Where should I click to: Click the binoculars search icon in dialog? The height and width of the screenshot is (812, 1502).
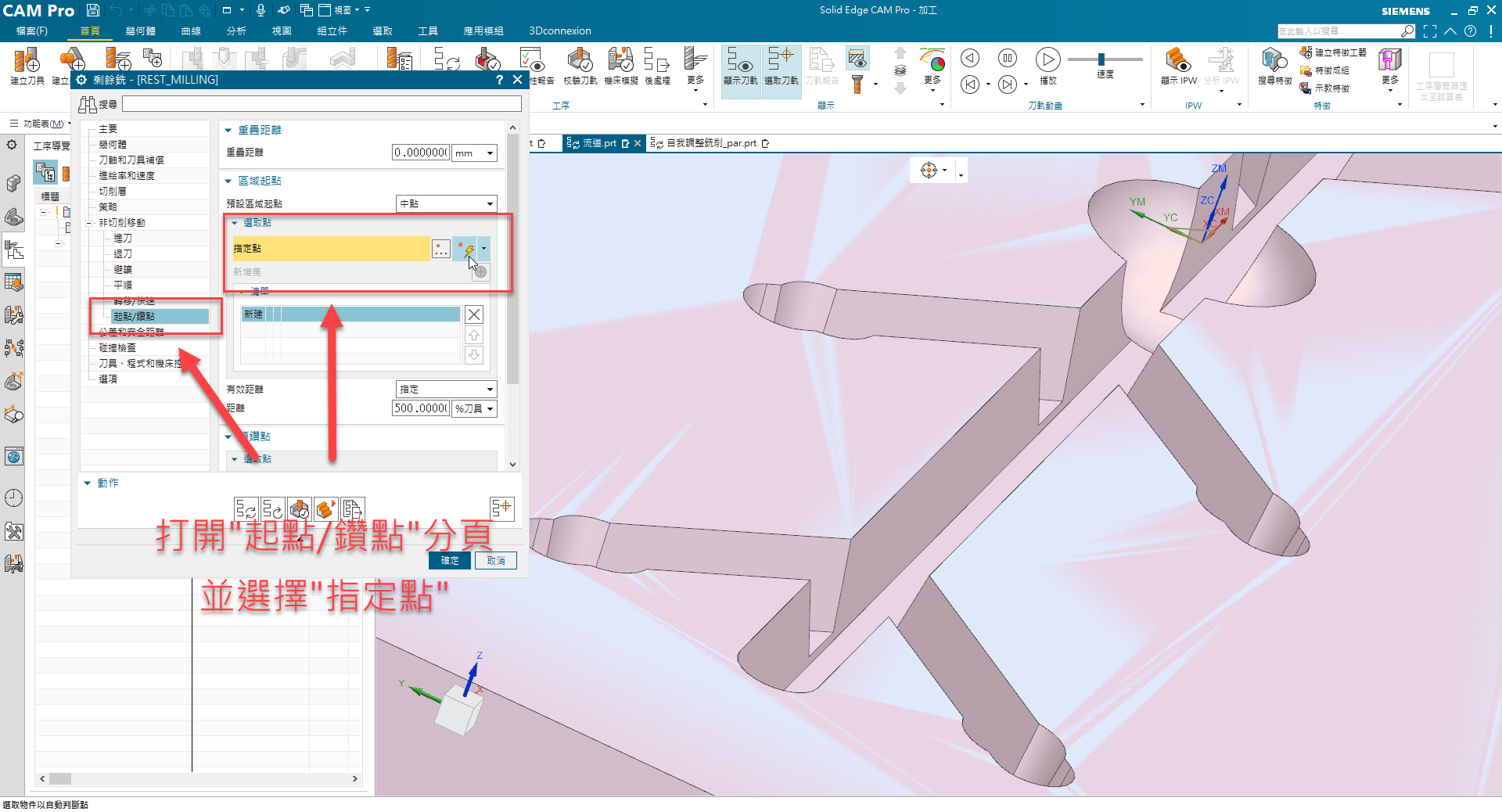[87, 104]
